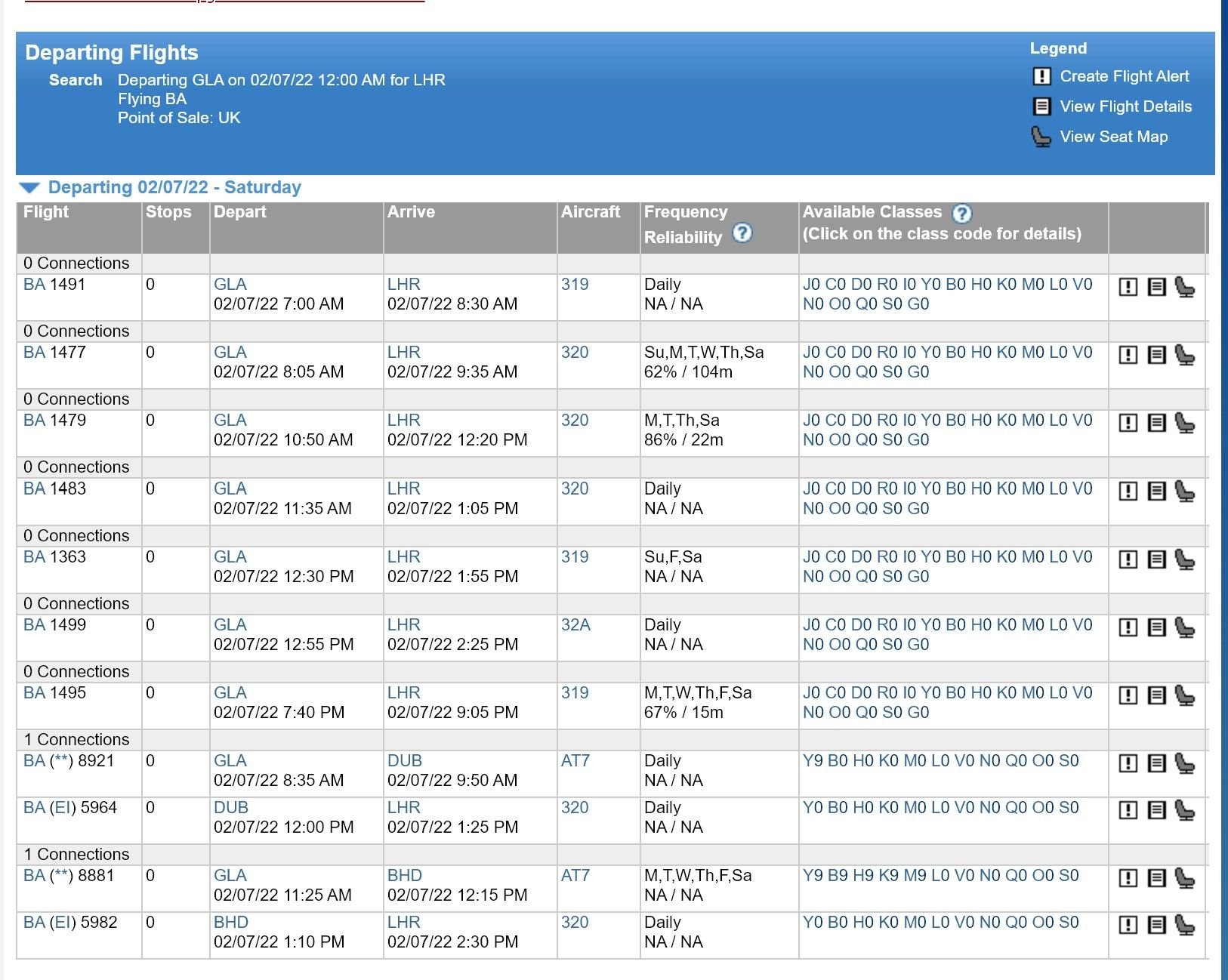1228x980 pixels.
Task: Create flight alert for BA 1477
Action: pyautogui.click(x=1128, y=355)
